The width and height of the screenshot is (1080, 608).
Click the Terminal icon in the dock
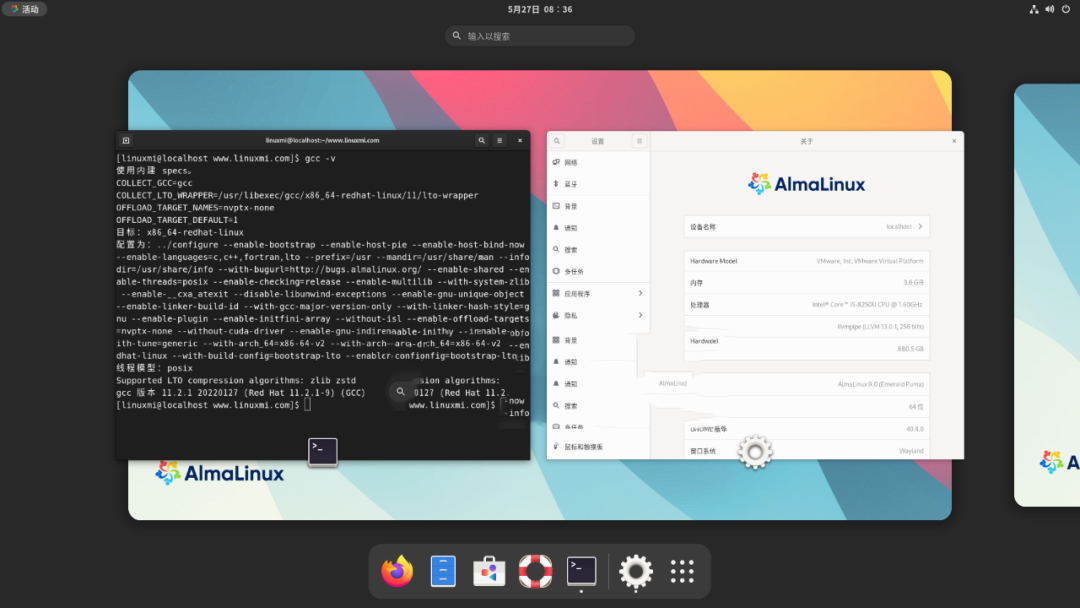[x=581, y=571]
